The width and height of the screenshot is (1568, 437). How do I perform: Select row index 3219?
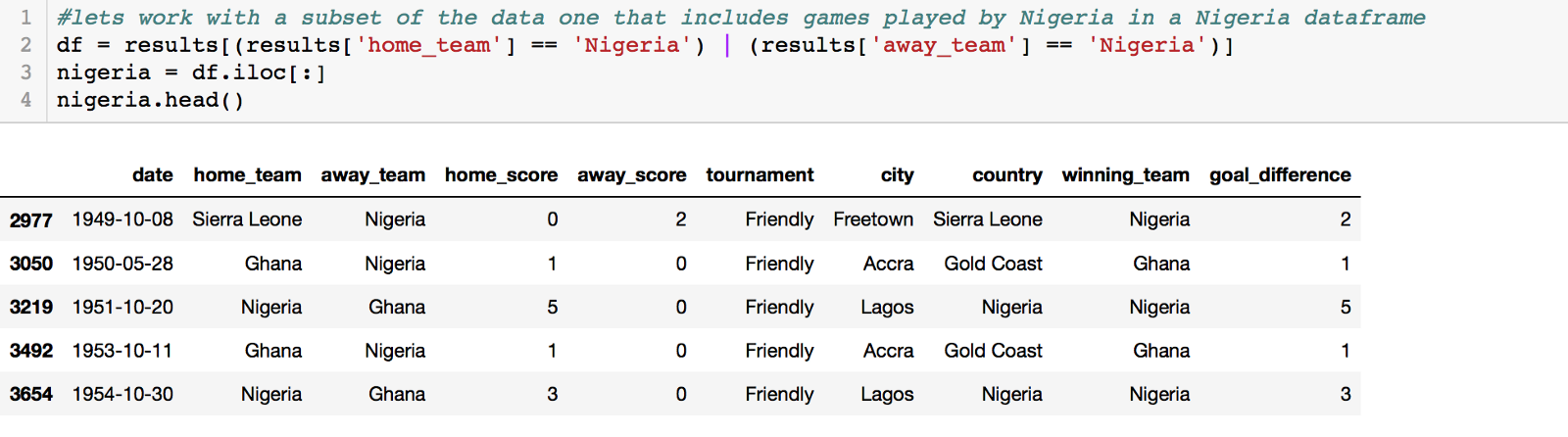pos(30,308)
